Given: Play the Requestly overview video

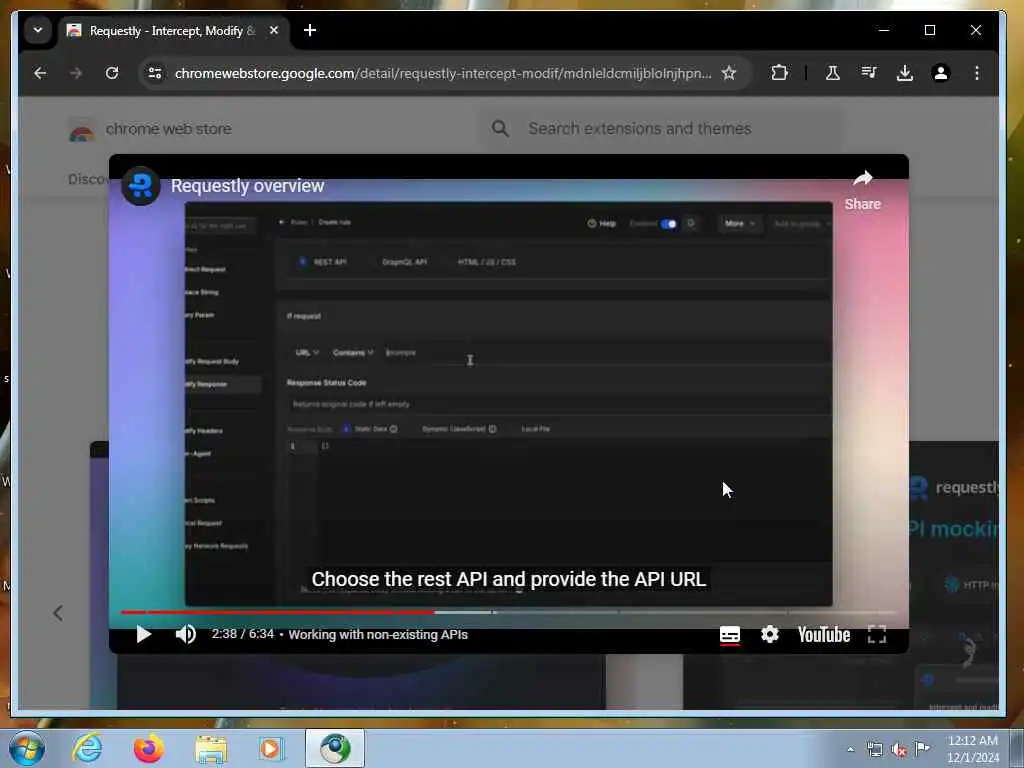Looking at the screenshot, I should pos(144,634).
